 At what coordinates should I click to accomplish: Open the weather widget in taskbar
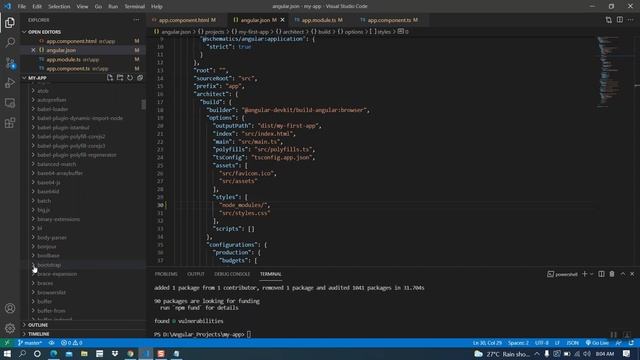(x=502, y=354)
